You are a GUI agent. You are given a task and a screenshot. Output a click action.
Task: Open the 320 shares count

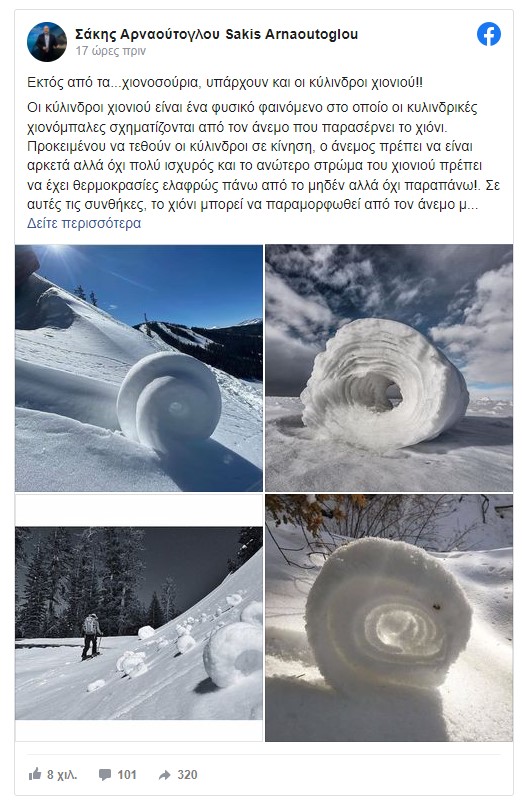(187, 774)
